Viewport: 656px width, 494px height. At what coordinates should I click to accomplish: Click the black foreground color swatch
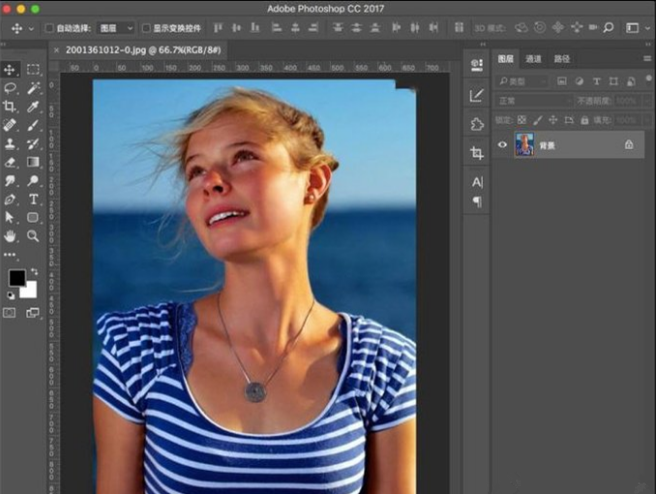tap(17, 278)
